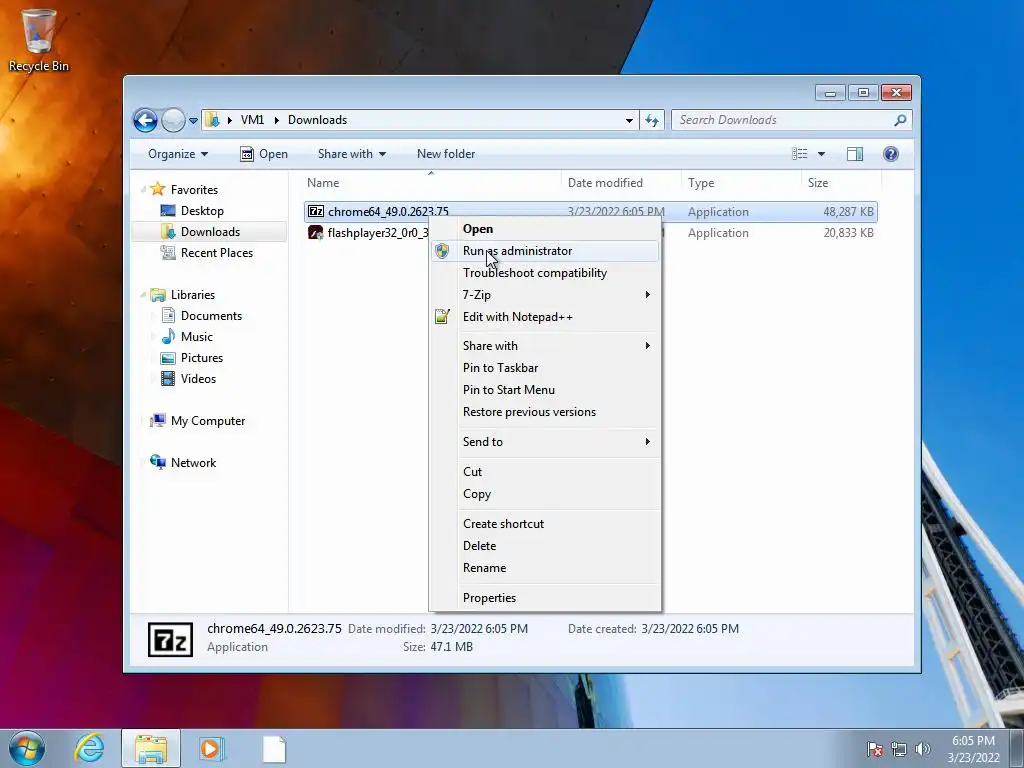Sort by the Type column header
The width and height of the screenshot is (1024, 768).
pyautogui.click(x=741, y=183)
